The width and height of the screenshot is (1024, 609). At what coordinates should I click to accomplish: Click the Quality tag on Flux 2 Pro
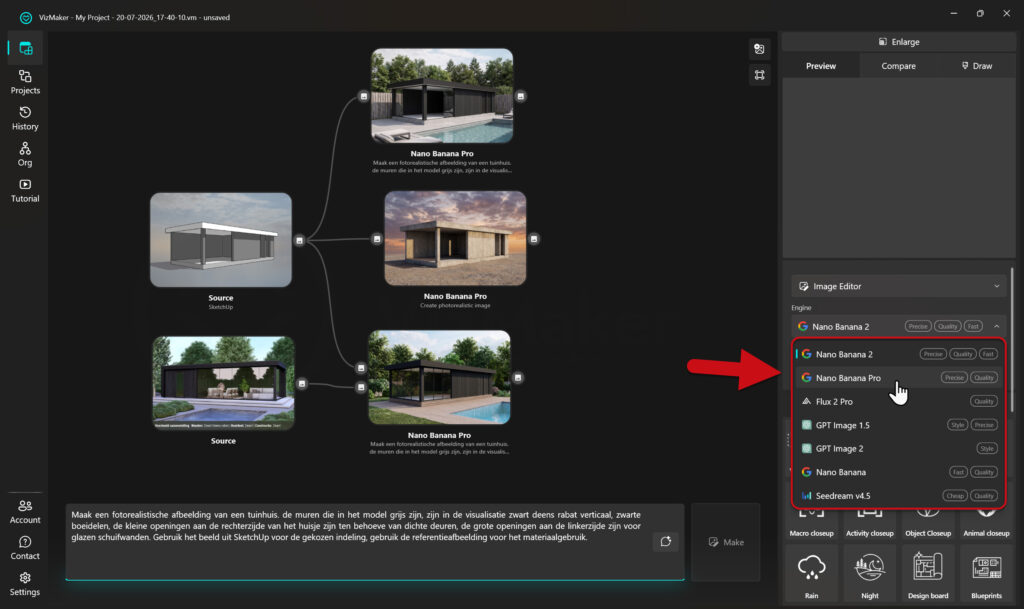[x=984, y=401]
